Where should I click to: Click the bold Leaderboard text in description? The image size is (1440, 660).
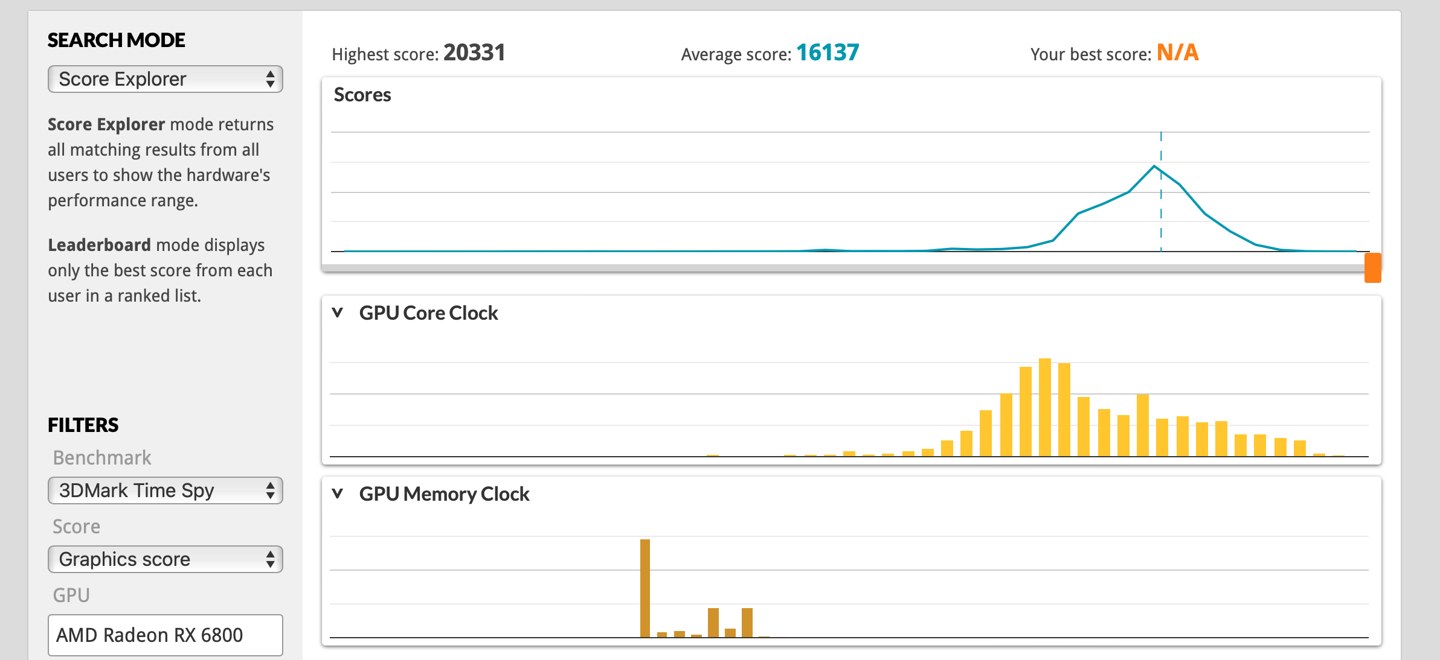tap(99, 245)
